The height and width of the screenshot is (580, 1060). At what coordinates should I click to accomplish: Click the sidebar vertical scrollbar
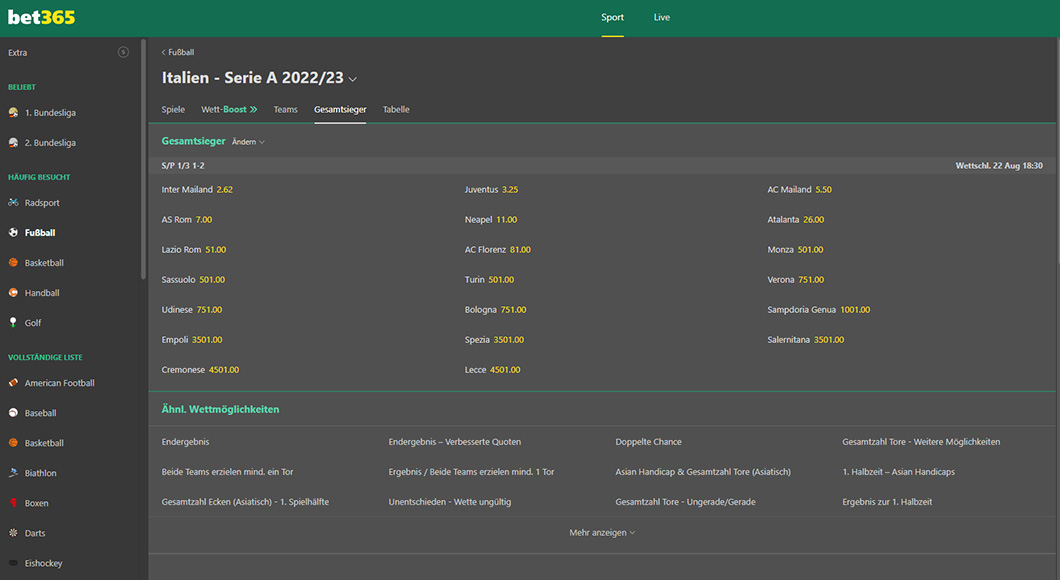[x=143, y=159]
